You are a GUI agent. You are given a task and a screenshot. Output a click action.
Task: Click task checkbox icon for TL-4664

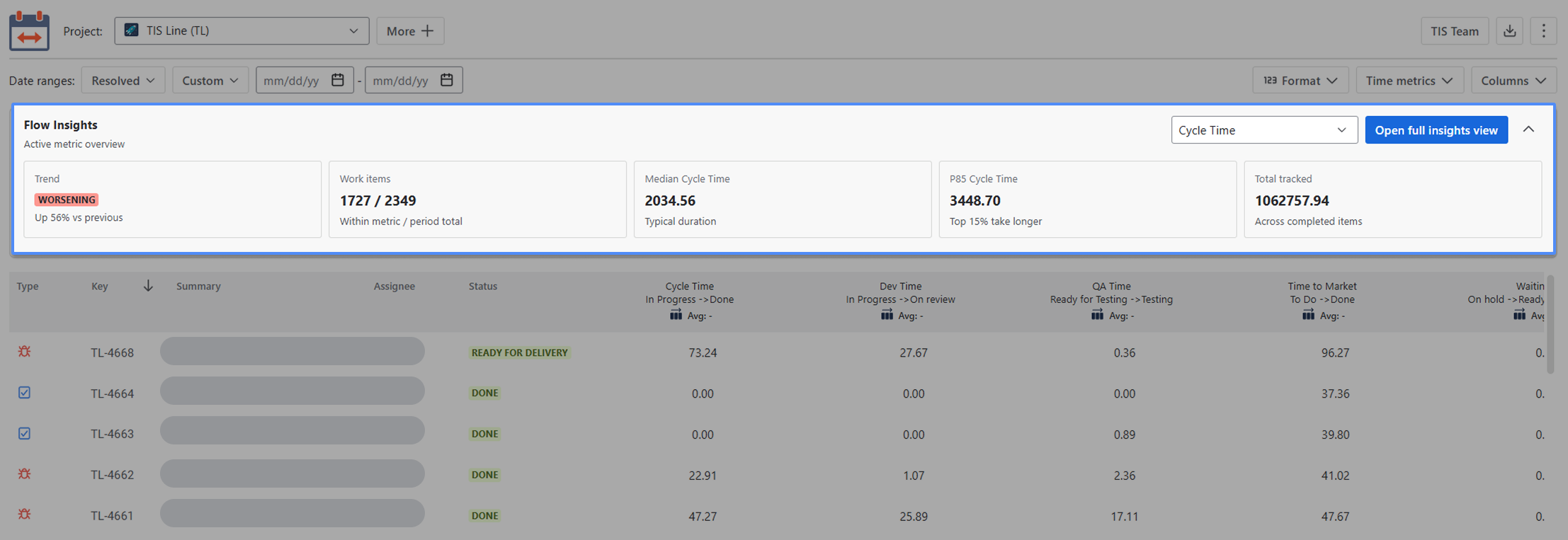tap(25, 393)
